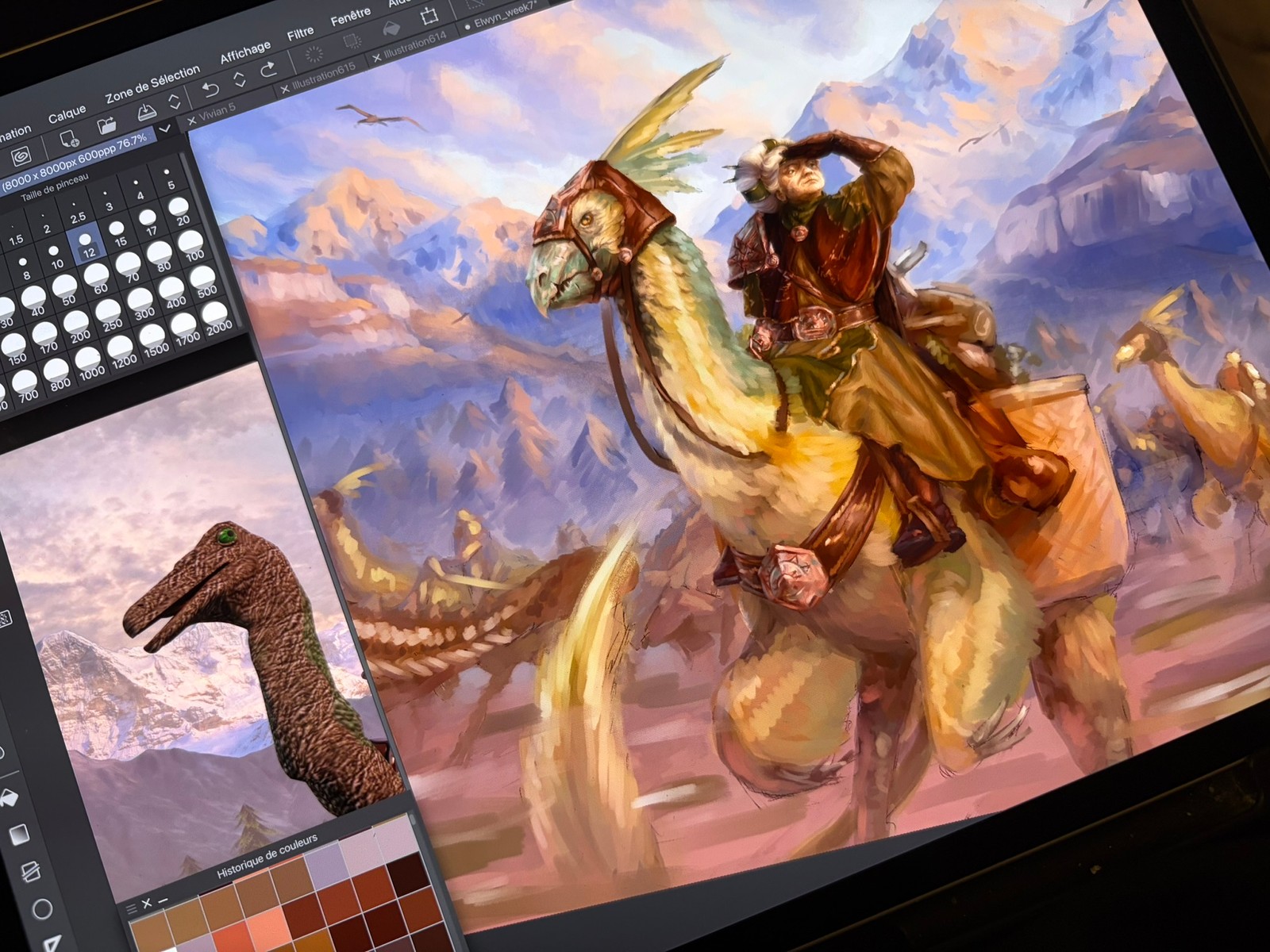Open the Calque menu
The height and width of the screenshot is (952, 1270).
click(67, 115)
